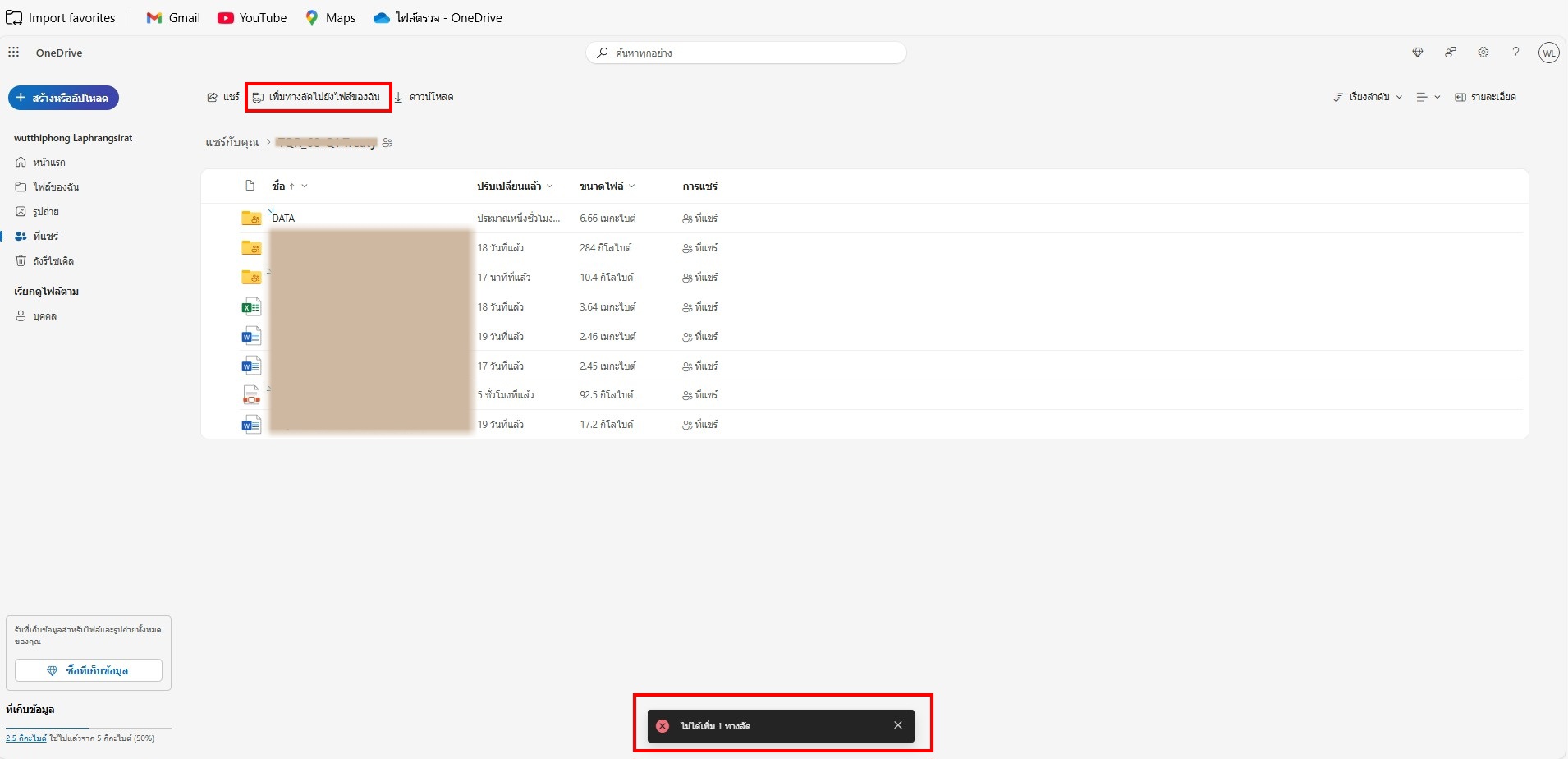This screenshot has width=1568, height=759.
Task: Open folder icon modified 18 days ago
Action: tap(251, 247)
